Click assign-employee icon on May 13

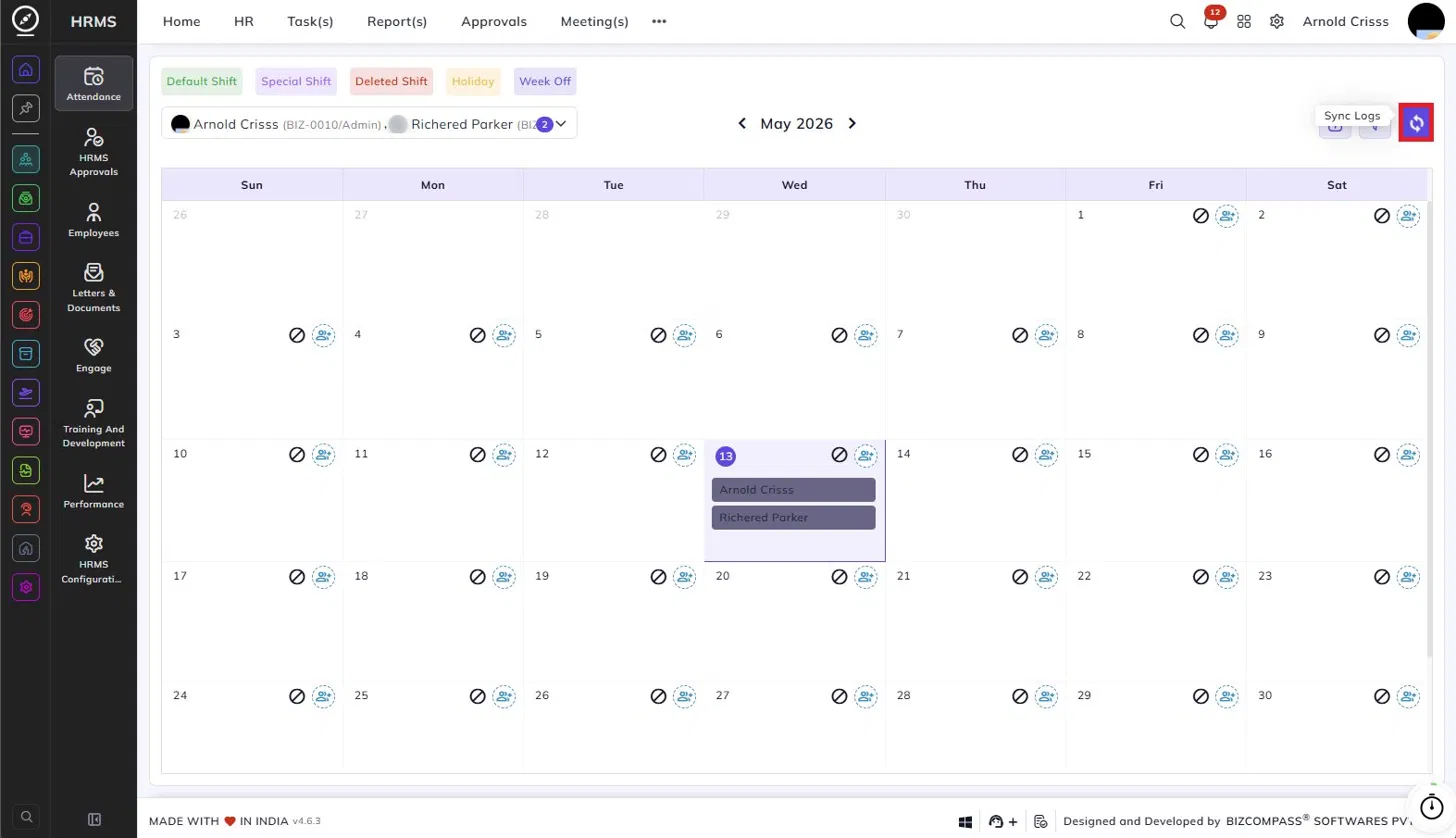click(x=865, y=455)
